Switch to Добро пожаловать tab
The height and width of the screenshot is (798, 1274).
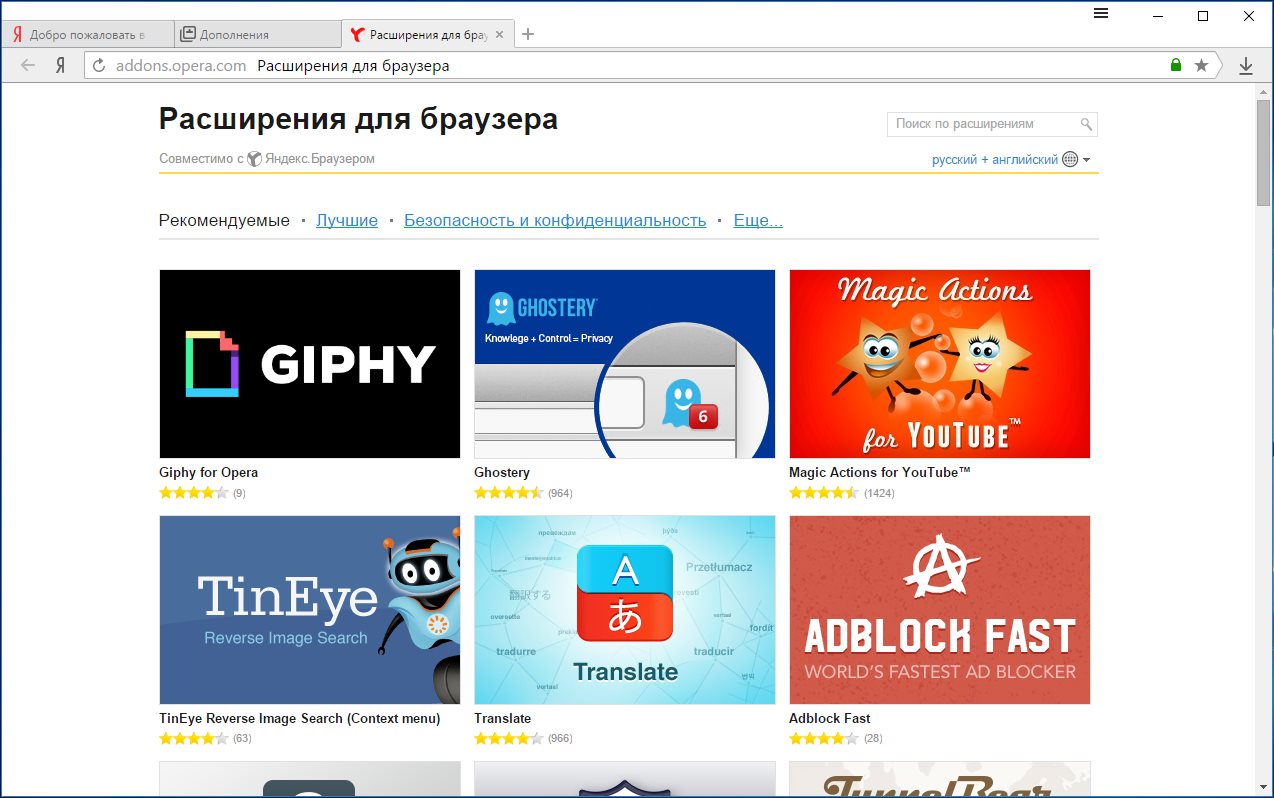point(87,34)
